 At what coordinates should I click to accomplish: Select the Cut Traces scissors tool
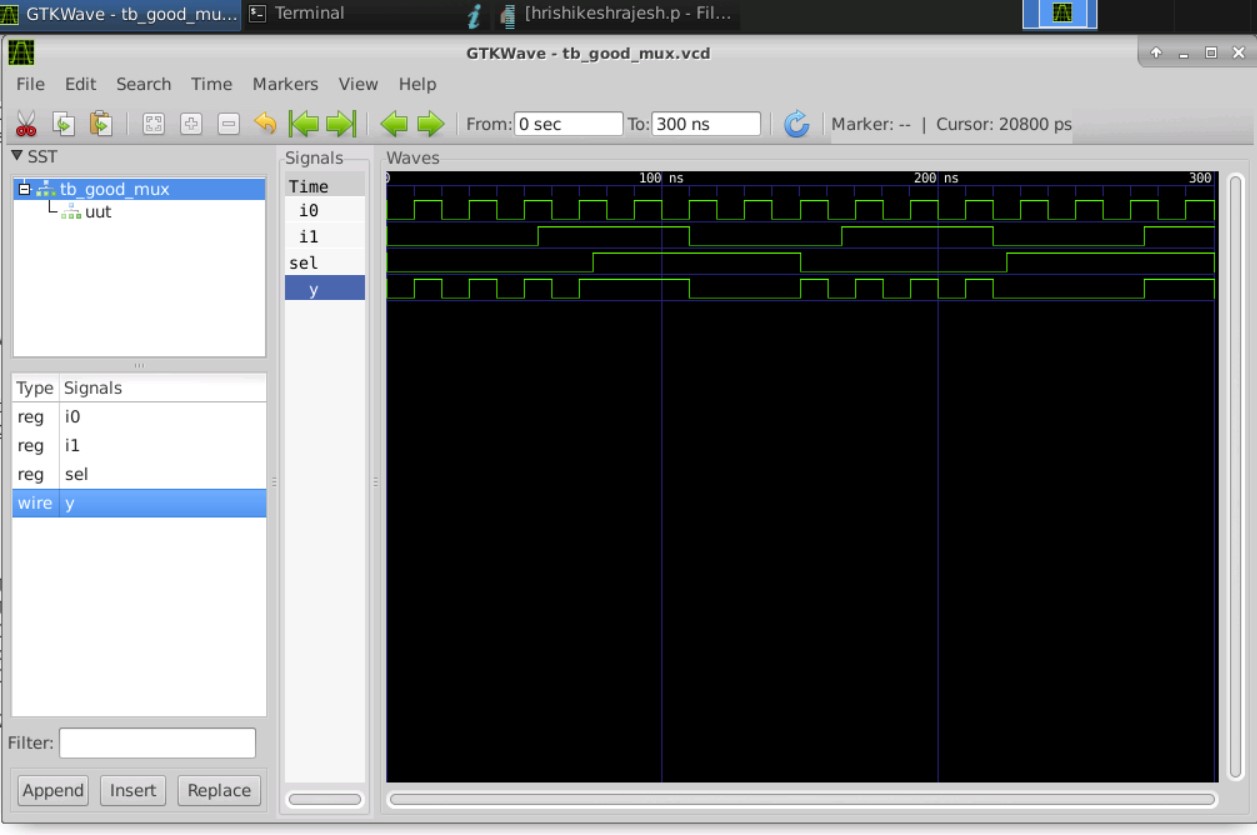(27, 123)
